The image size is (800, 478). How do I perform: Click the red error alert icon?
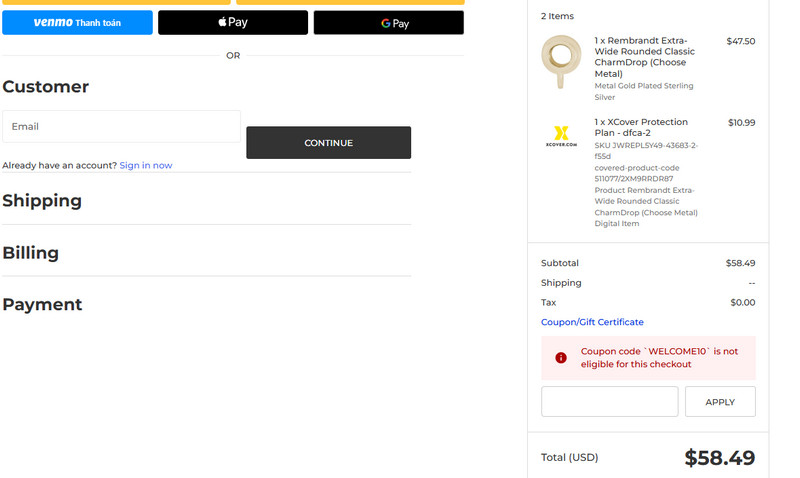click(561, 358)
